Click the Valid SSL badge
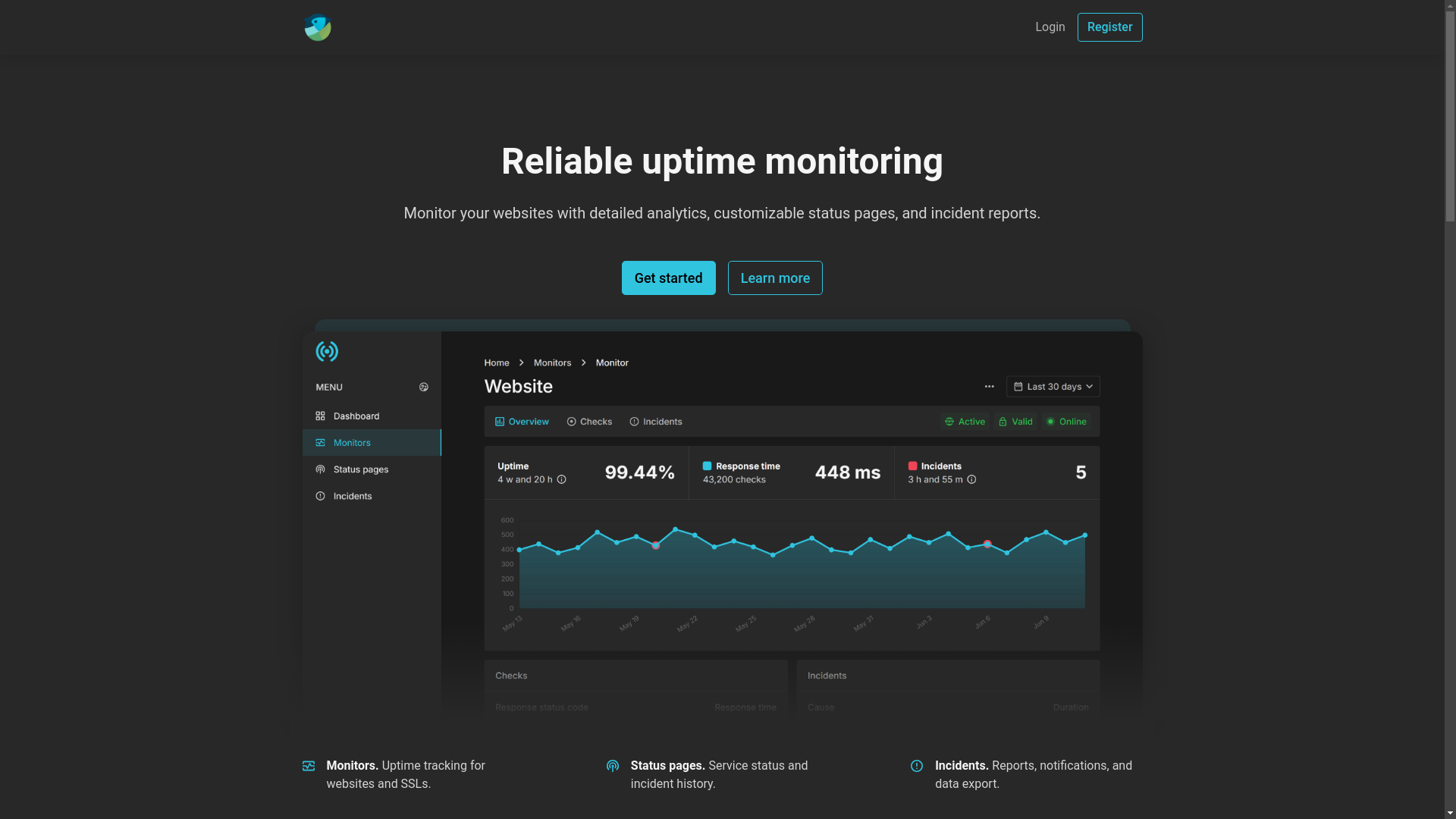 point(1015,421)
